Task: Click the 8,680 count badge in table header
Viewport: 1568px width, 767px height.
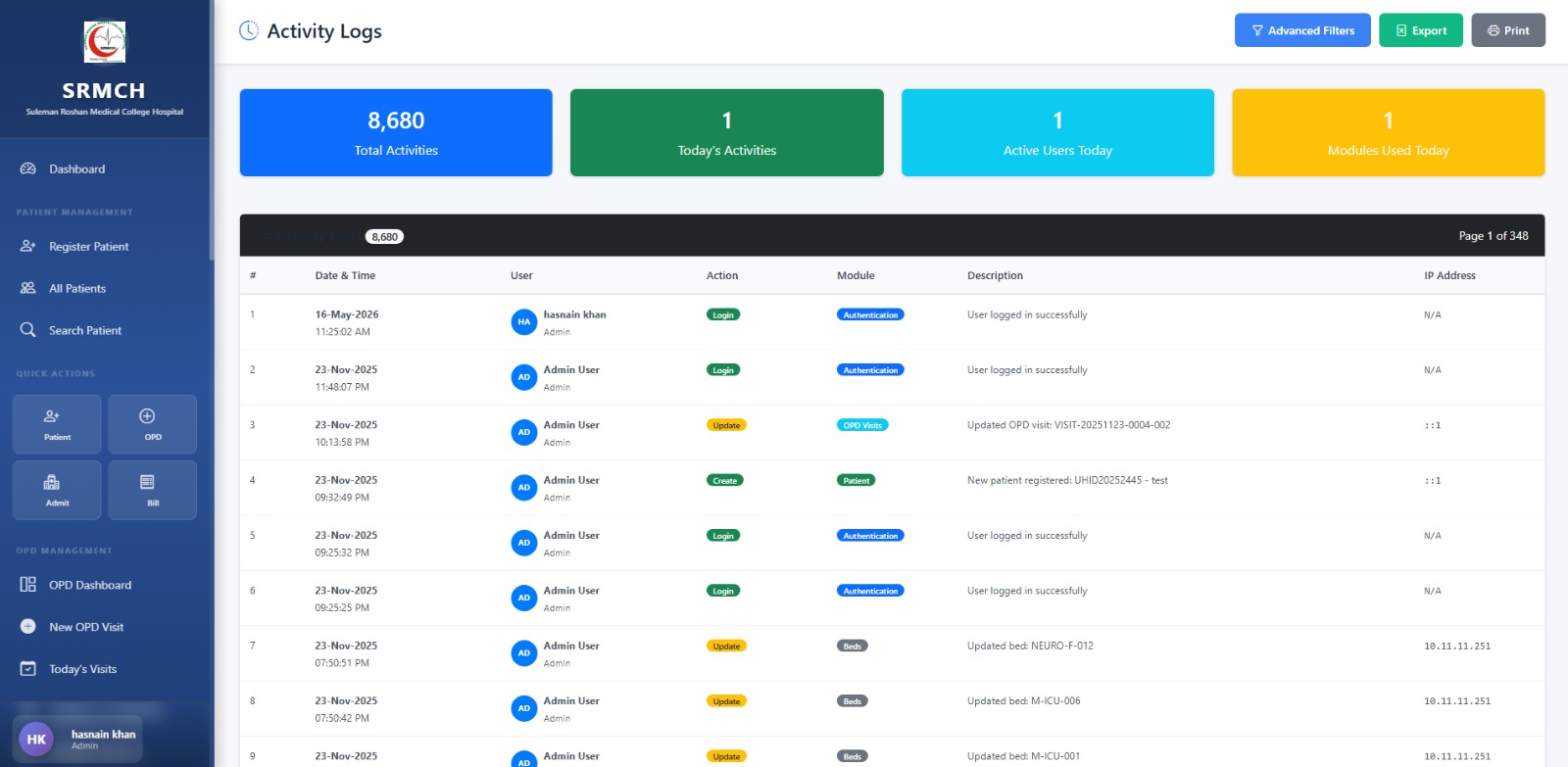Action: pos(385,236)
